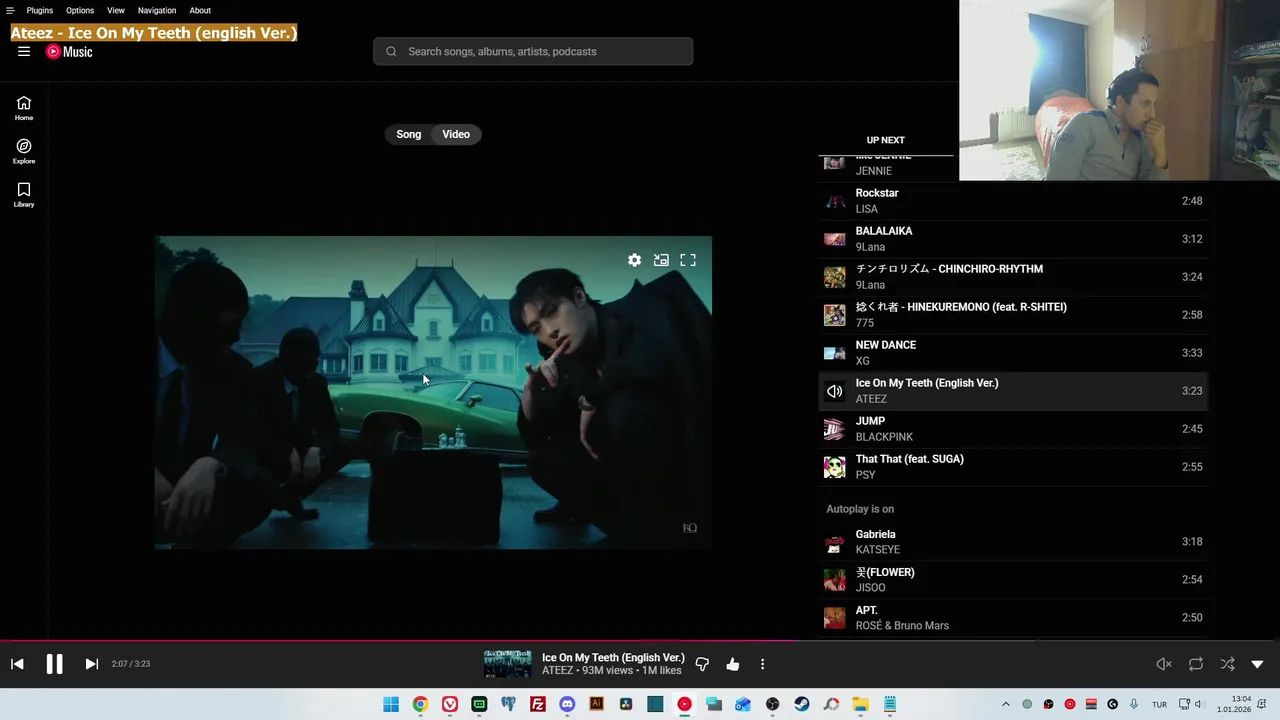Like the current song with thumbs up
This screenshot has width=1280, height=720.
pos(733,664)
